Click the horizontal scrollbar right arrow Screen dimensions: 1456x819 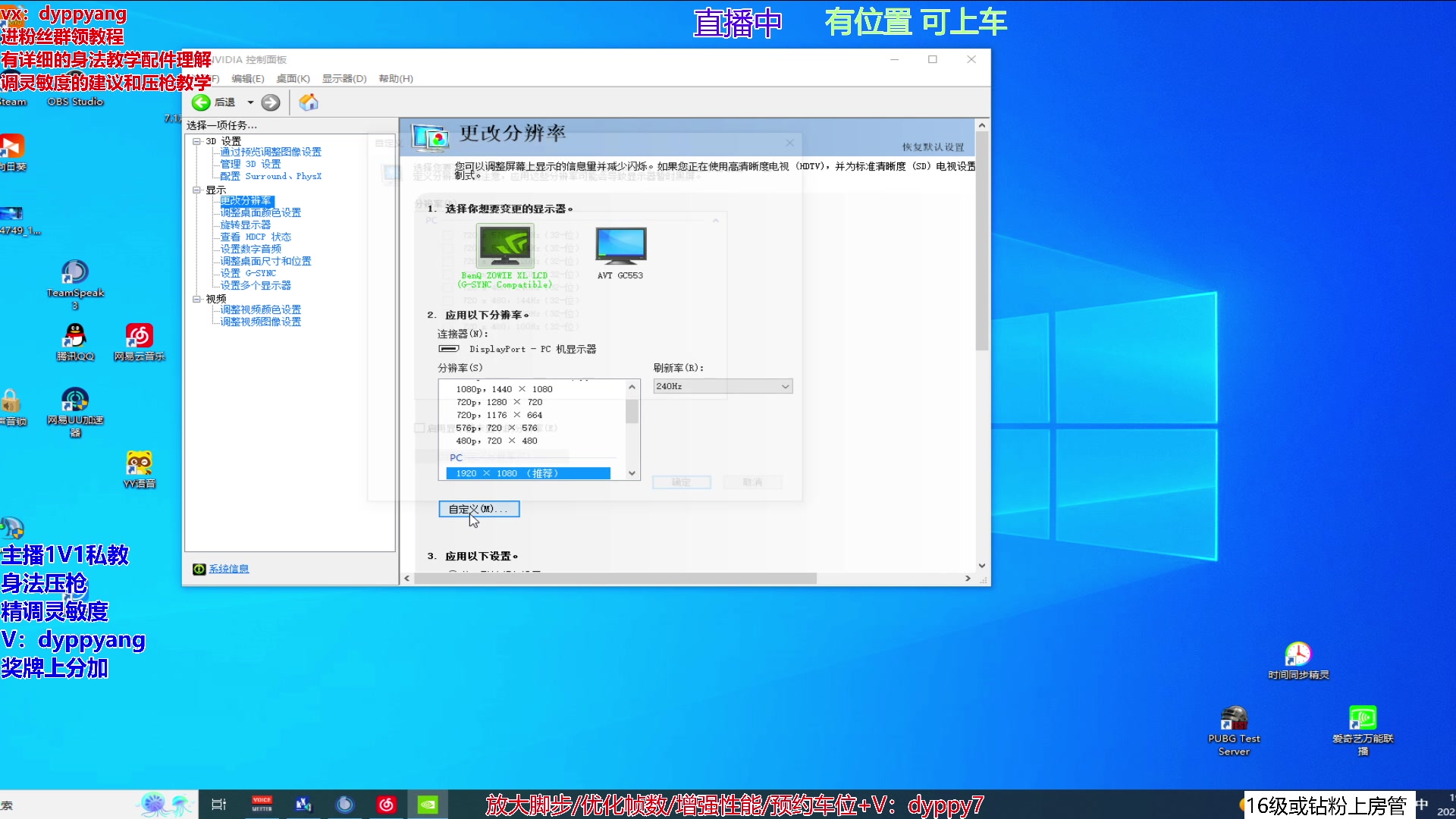(x=968, y=579)
